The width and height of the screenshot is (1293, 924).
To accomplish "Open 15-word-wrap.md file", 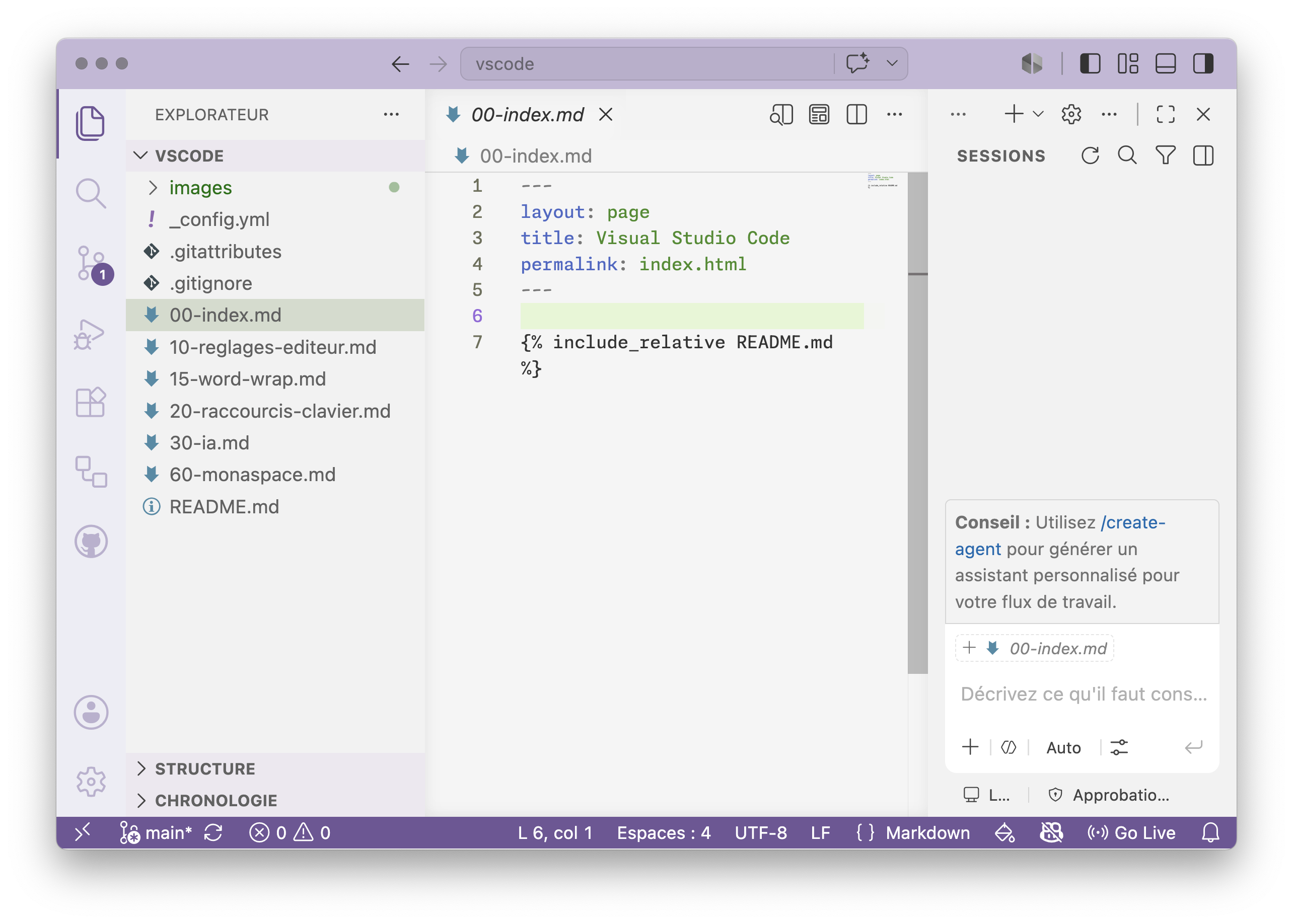I will coord(275,378).
